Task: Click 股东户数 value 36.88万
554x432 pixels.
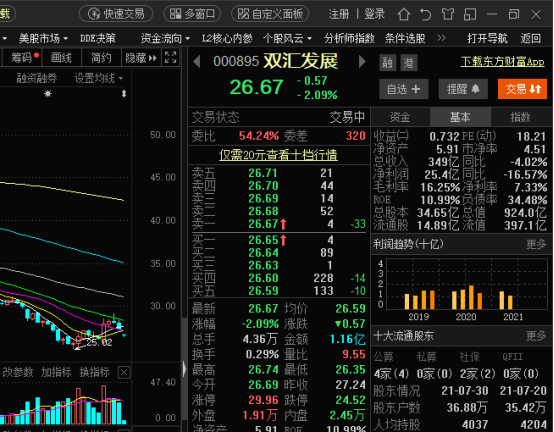Action: click(467, 408)
